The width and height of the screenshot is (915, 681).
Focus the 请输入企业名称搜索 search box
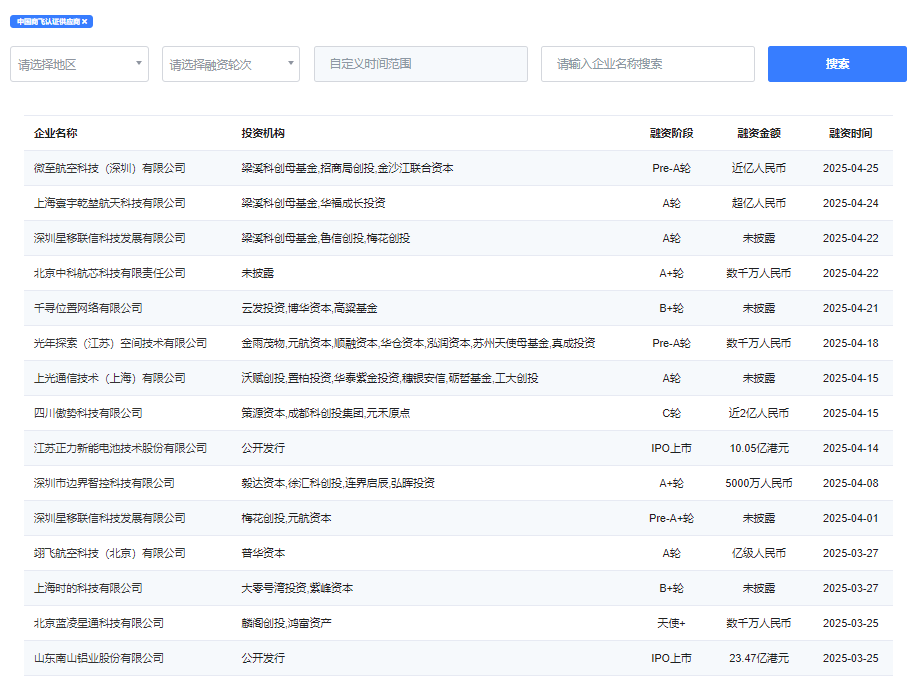[647, 64]
